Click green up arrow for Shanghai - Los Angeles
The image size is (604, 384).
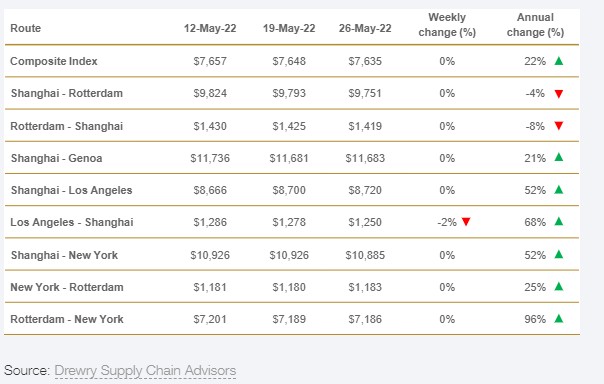[x=559, y=189]
